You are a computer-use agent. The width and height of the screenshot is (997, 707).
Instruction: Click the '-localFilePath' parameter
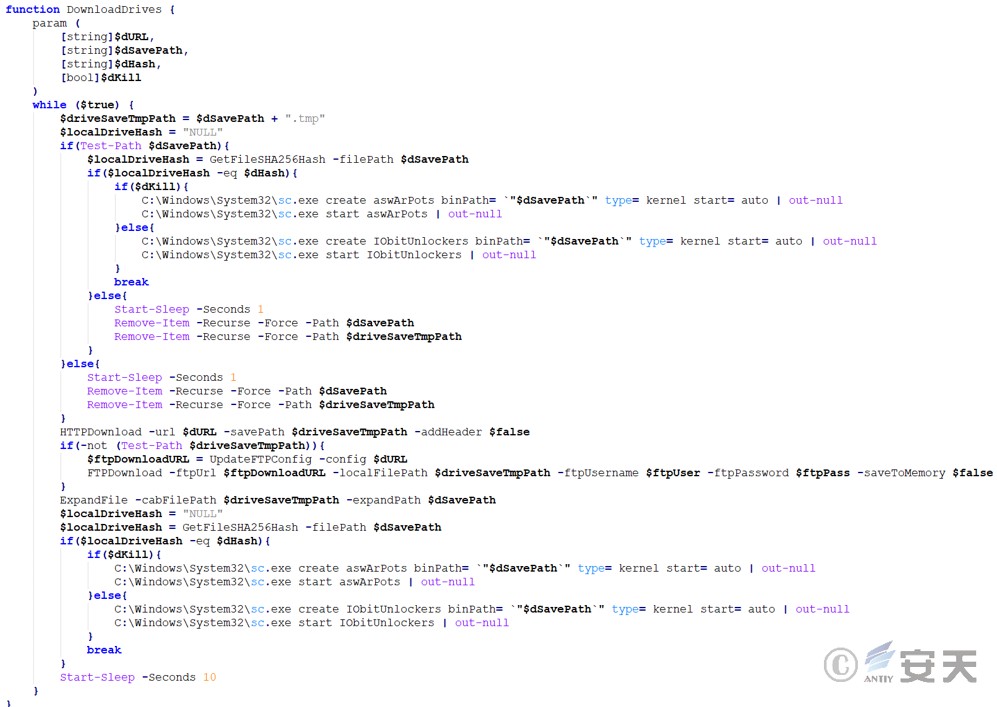coord(380,473)
